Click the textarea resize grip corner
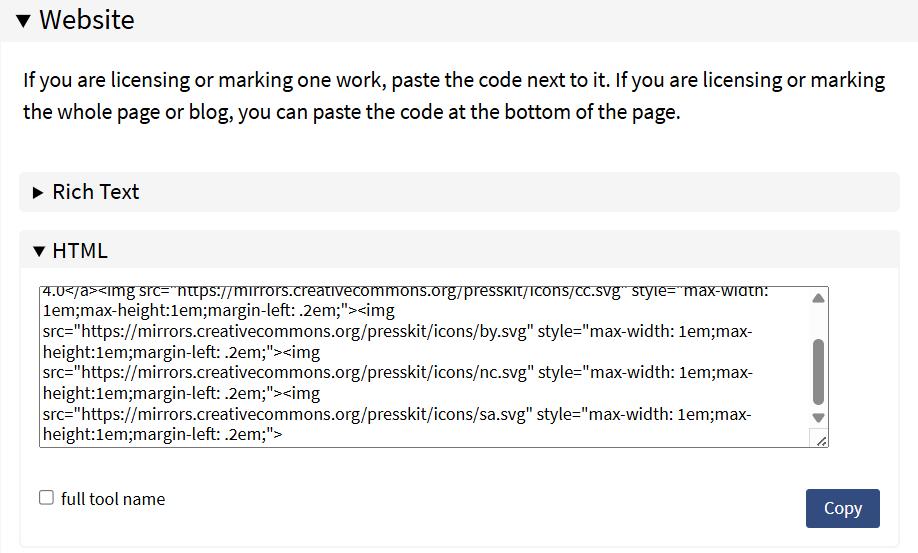Image resolution: width=918 pixels, height=553 pixels. (821, 441)
